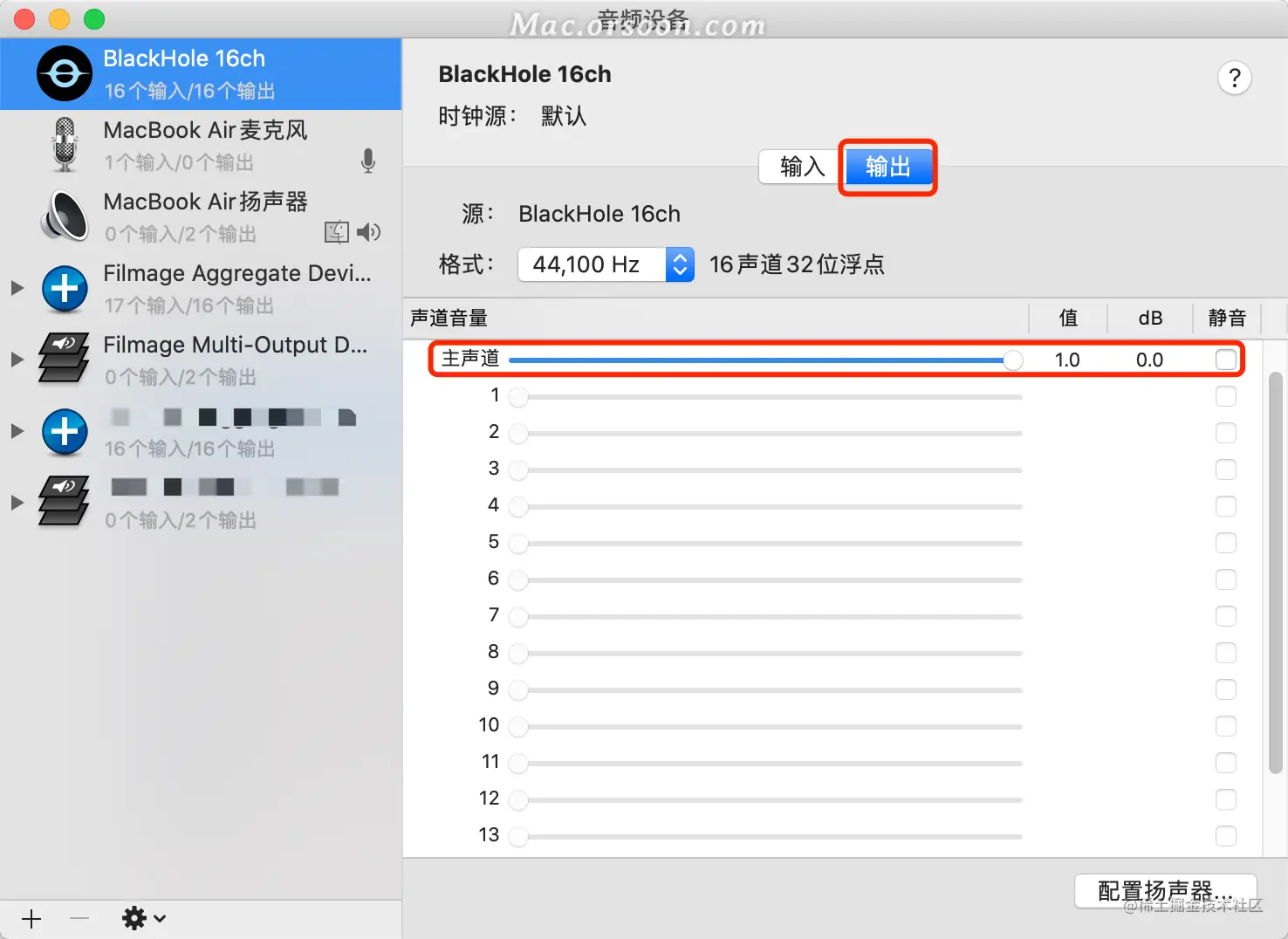The width and height of the screenshot is (1288, 939).
Task: Click the MacBook Air speaker device icon
Action: 65,216
